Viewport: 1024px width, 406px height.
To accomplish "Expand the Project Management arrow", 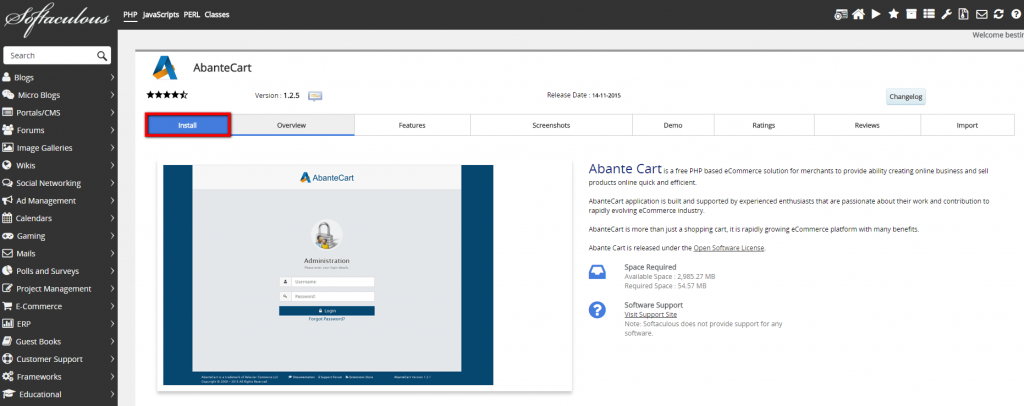I will [112, 289].
